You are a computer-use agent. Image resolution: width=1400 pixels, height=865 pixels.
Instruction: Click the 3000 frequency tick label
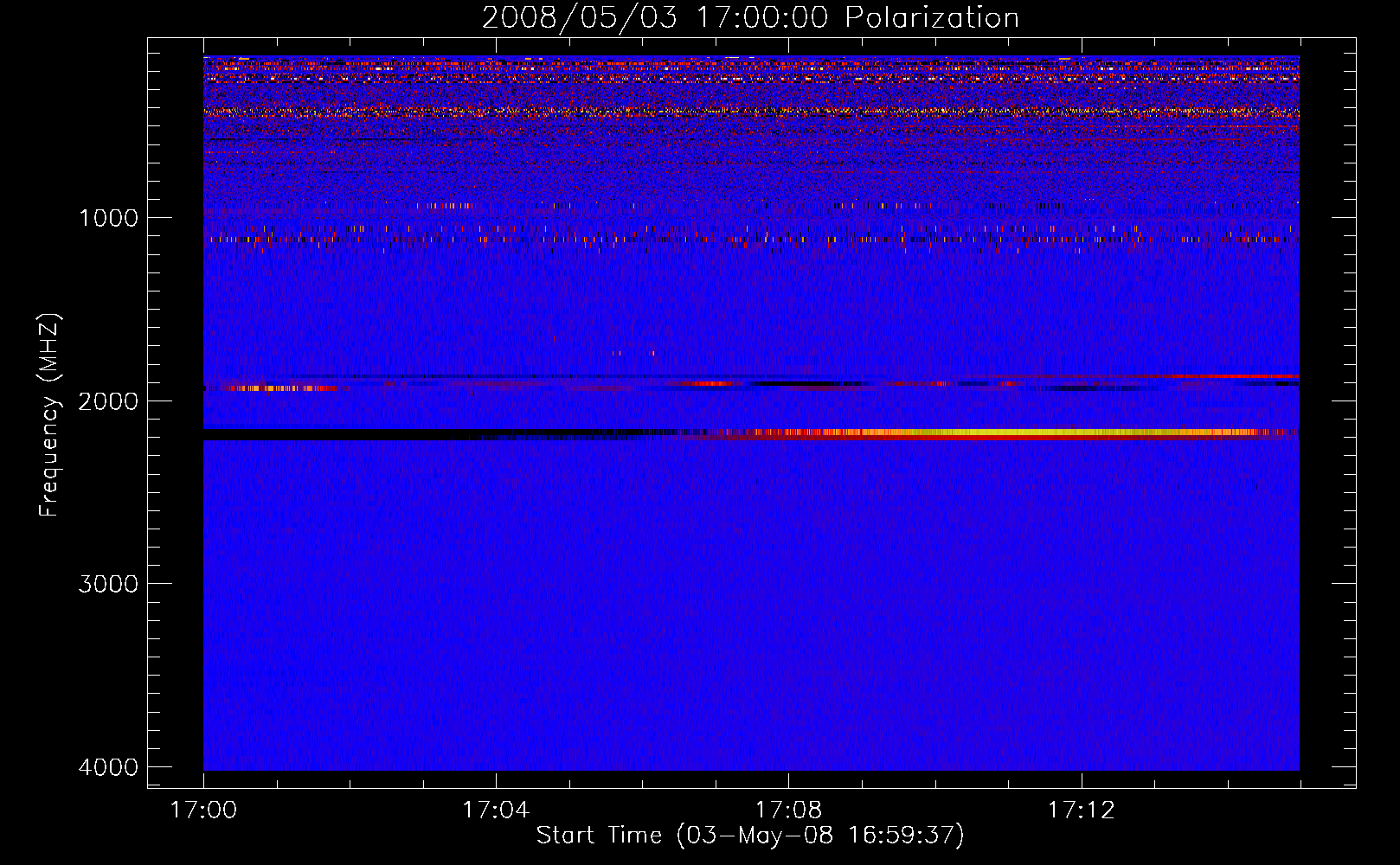(108, 584)
